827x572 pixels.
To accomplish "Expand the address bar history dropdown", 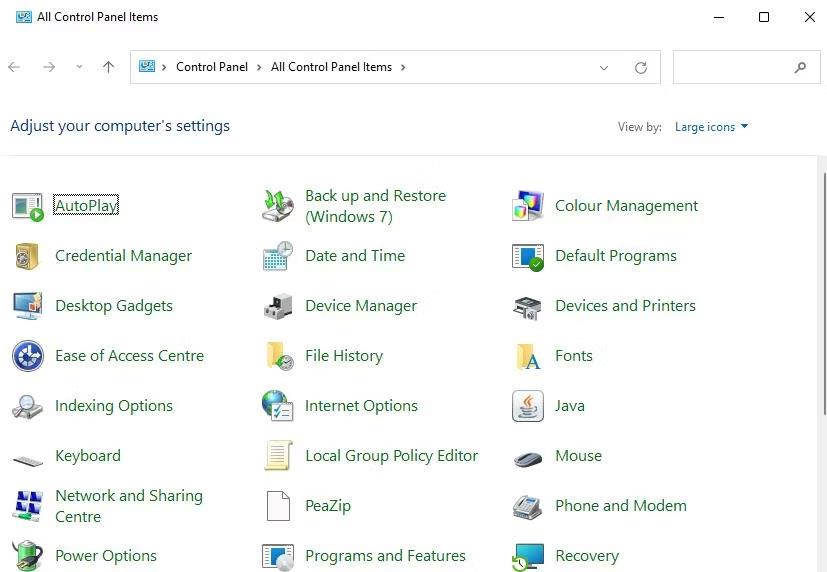I will [604, 67].
